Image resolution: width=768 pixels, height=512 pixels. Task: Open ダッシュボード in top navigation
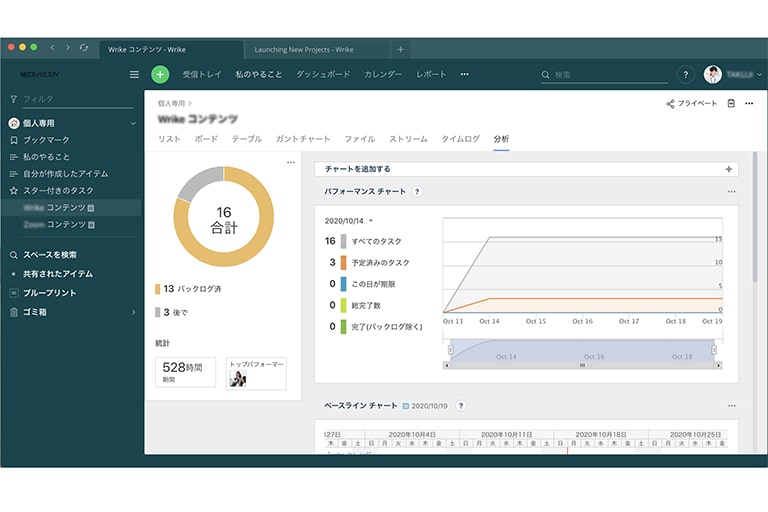[323, 74]
